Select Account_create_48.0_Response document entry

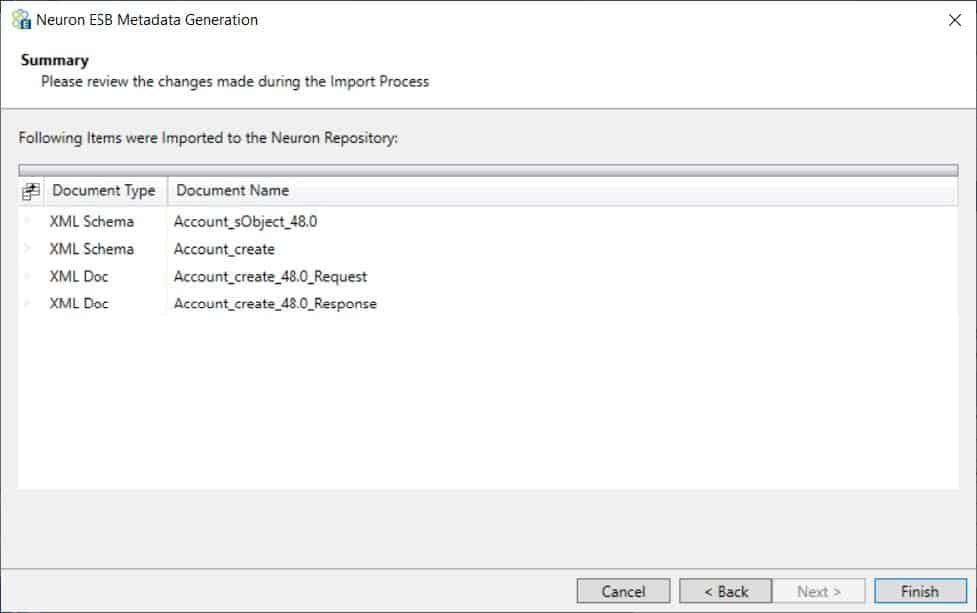pyautogui.click(x=275, y=303)
